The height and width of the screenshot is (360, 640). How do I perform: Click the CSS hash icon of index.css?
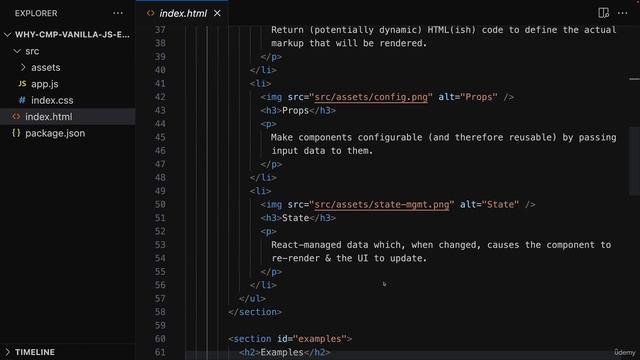click(22, 100)
